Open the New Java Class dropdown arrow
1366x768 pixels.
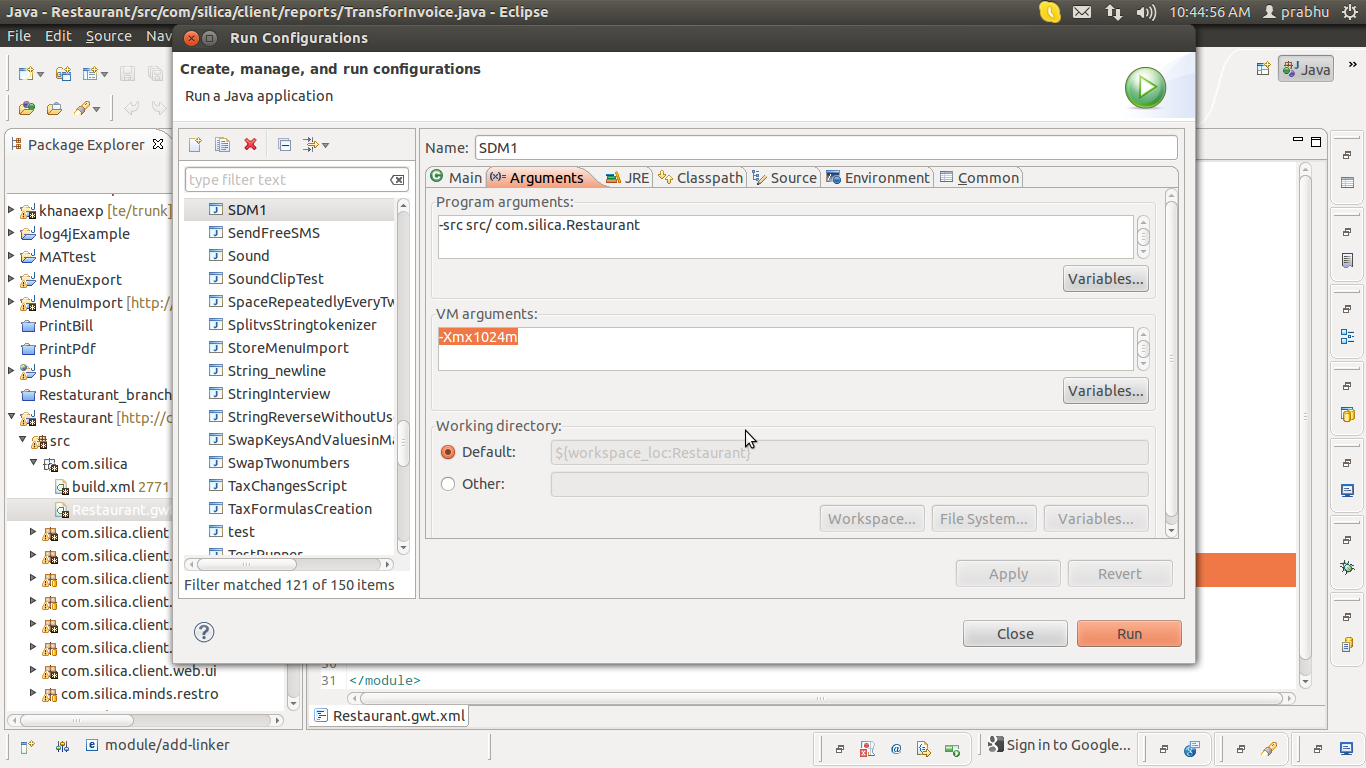point(104,74)
